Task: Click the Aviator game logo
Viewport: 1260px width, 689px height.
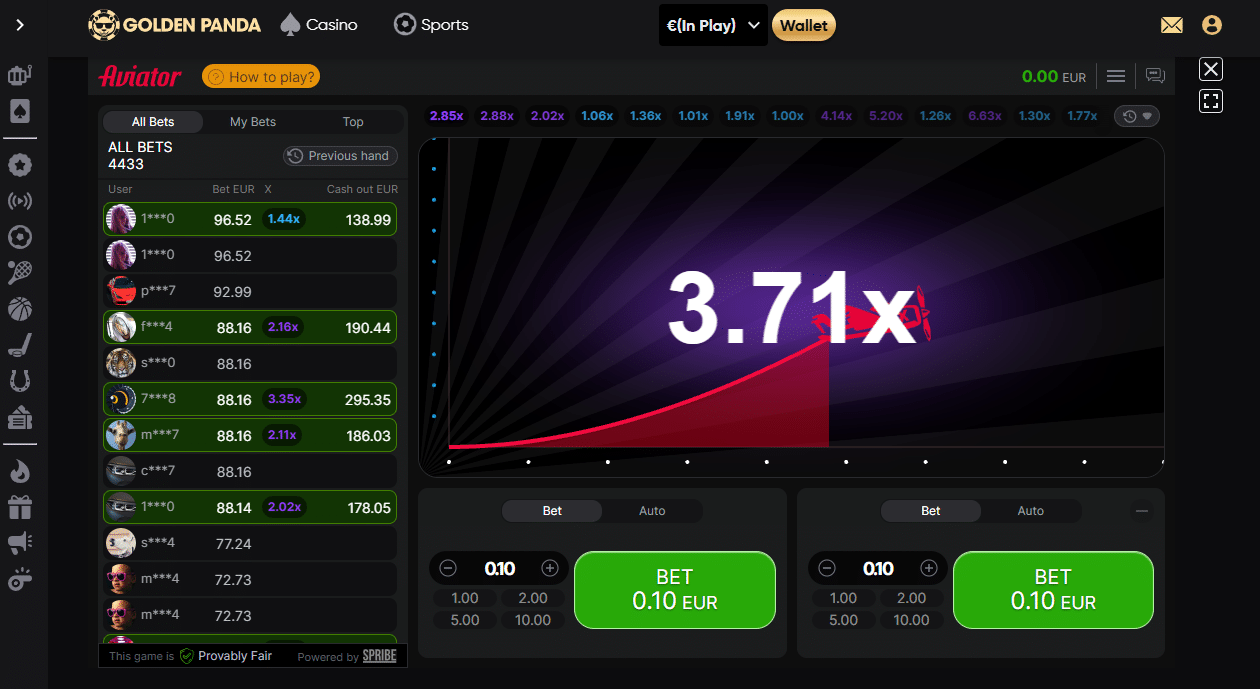Action: pyautogui.click(x=140, y=76)
